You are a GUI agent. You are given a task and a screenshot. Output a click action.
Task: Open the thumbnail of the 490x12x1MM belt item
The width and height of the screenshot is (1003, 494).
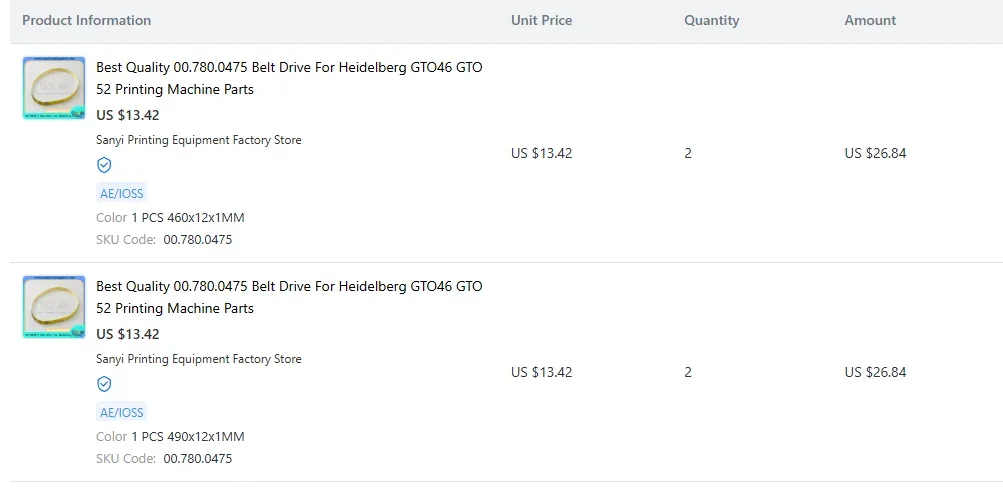point(54,307)
